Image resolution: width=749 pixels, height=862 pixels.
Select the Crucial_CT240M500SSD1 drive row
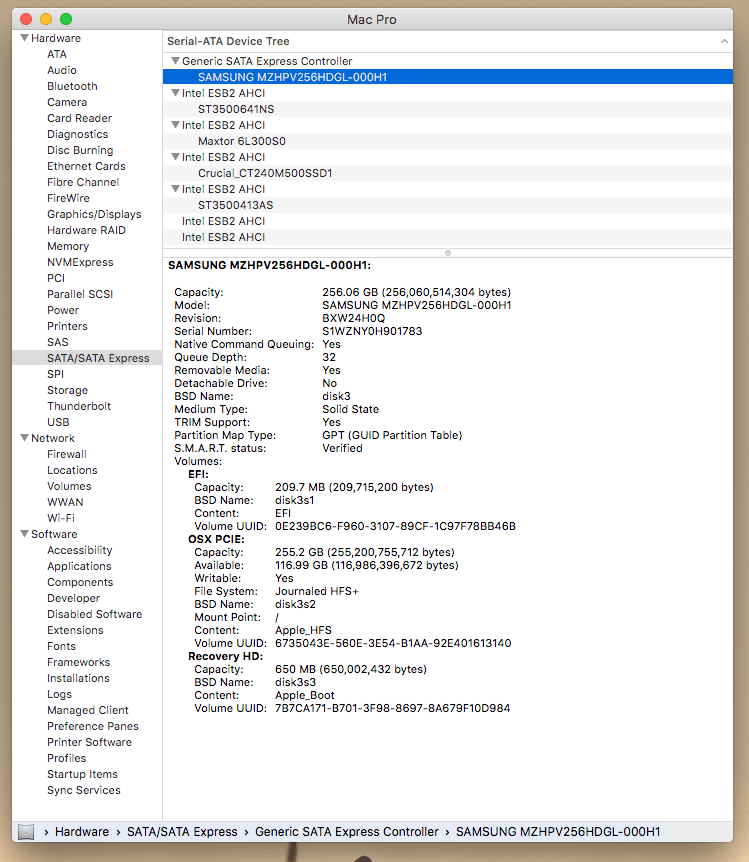[x=448, y=173]
